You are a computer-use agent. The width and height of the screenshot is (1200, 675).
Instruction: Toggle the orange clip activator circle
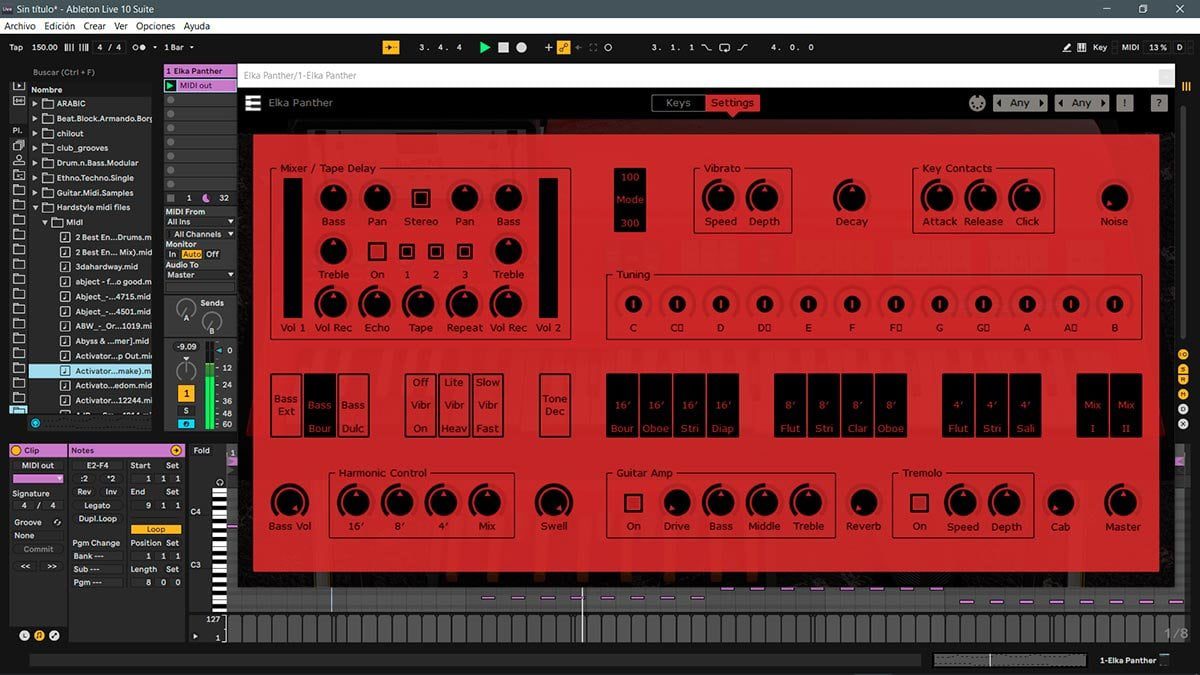click(16, 451)
